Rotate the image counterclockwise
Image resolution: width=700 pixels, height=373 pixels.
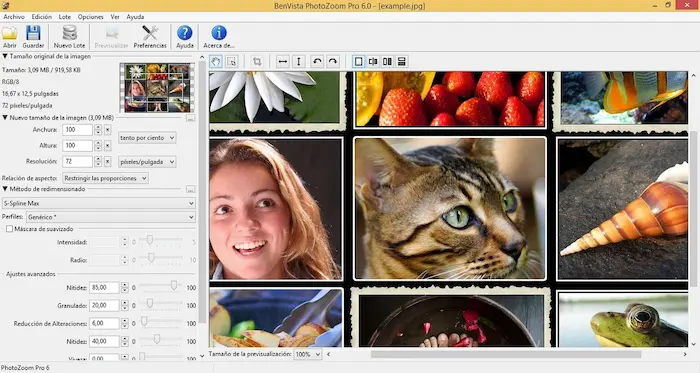(x=317, y=62)
